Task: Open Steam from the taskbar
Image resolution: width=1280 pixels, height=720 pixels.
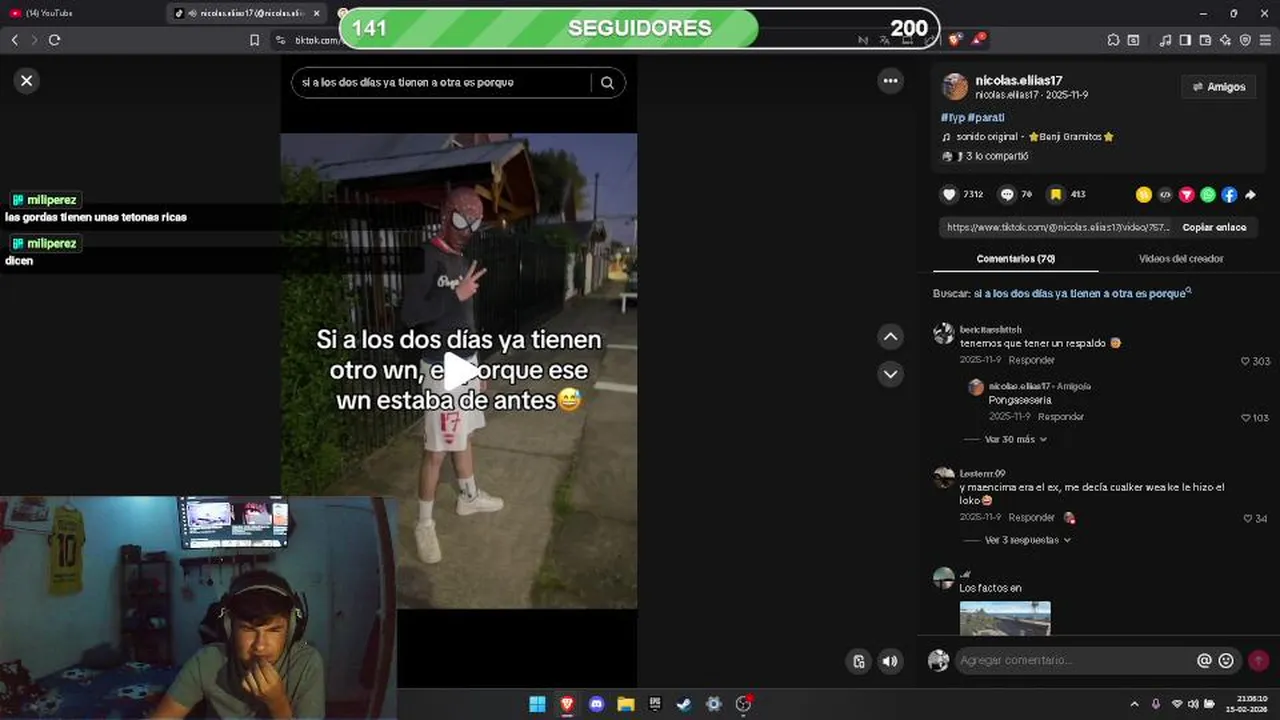Action: click(684, 704)
